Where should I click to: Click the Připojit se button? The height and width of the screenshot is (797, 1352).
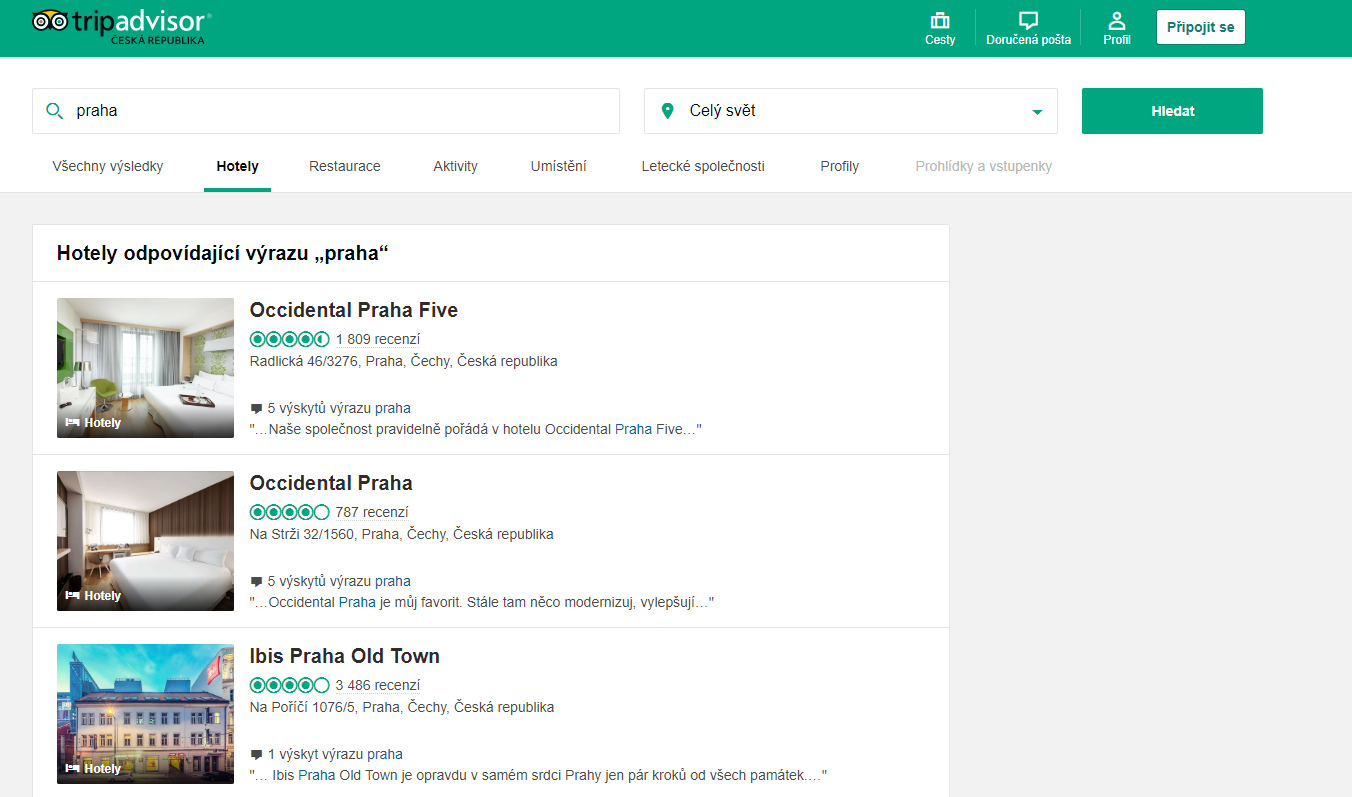(1201, 27)
